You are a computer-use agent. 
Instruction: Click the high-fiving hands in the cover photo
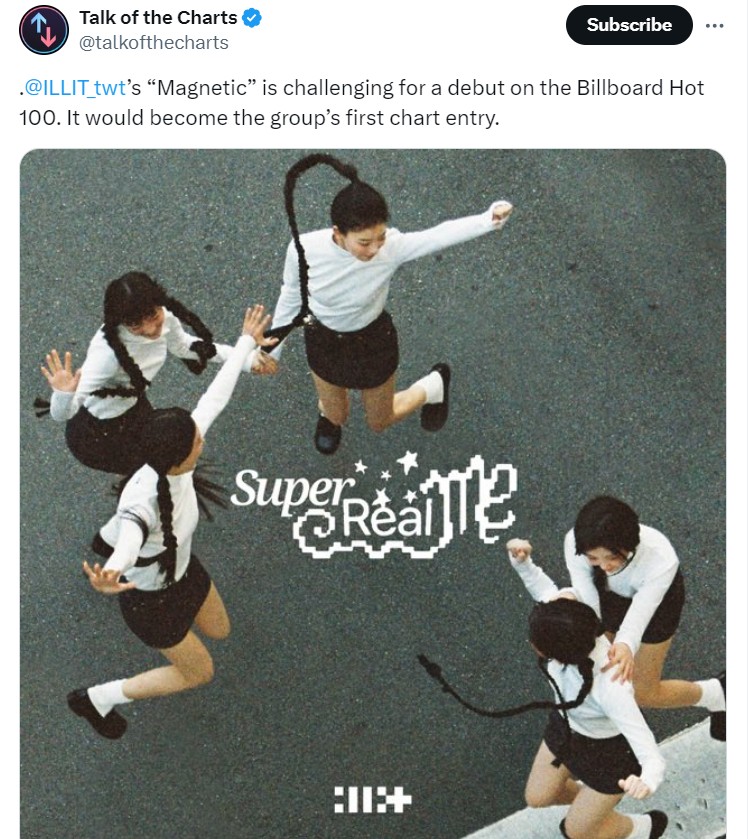261,342
